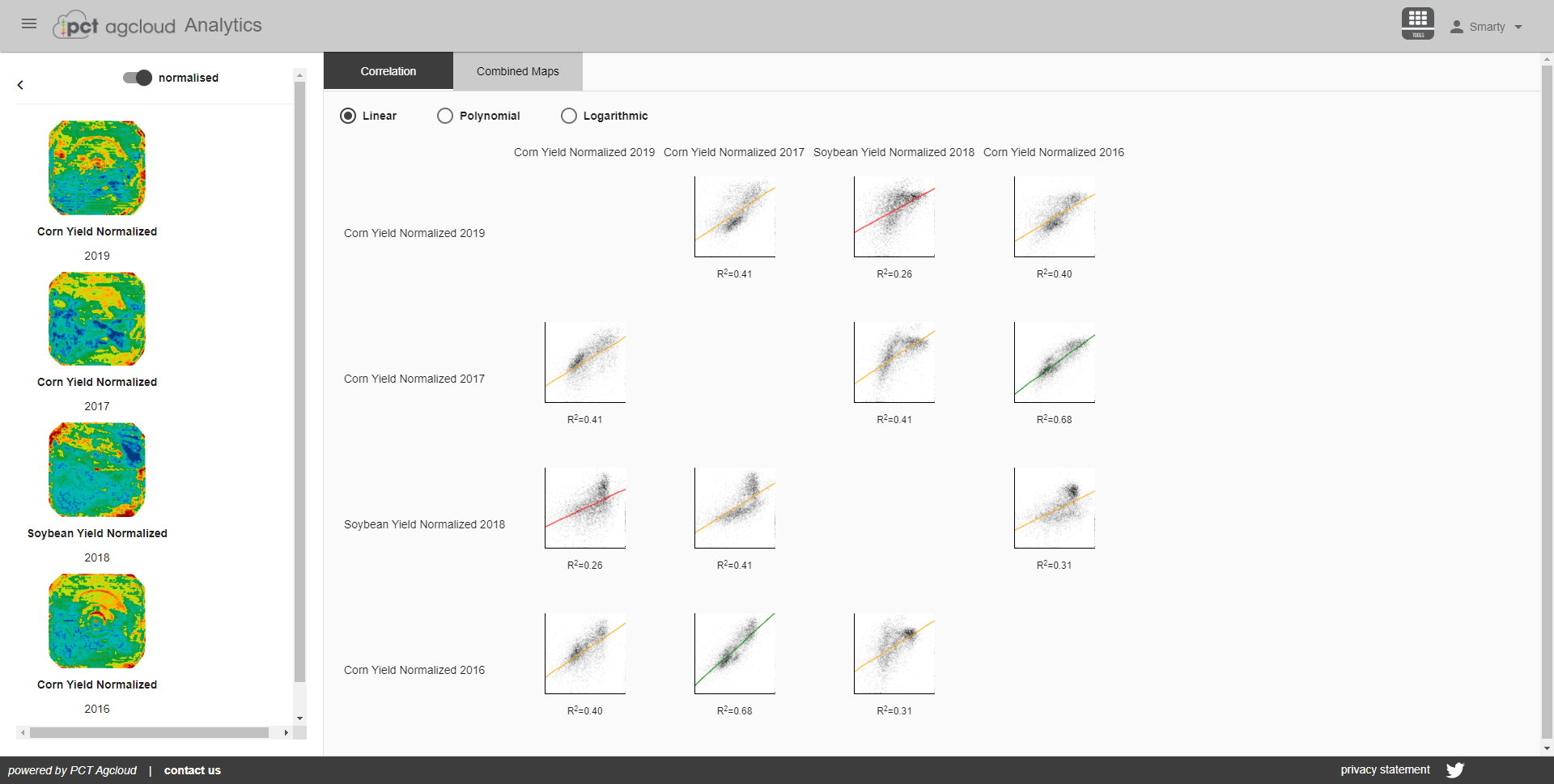Click the user profile avatar icon
The image size is (1554, 784).
[1457, 27]
